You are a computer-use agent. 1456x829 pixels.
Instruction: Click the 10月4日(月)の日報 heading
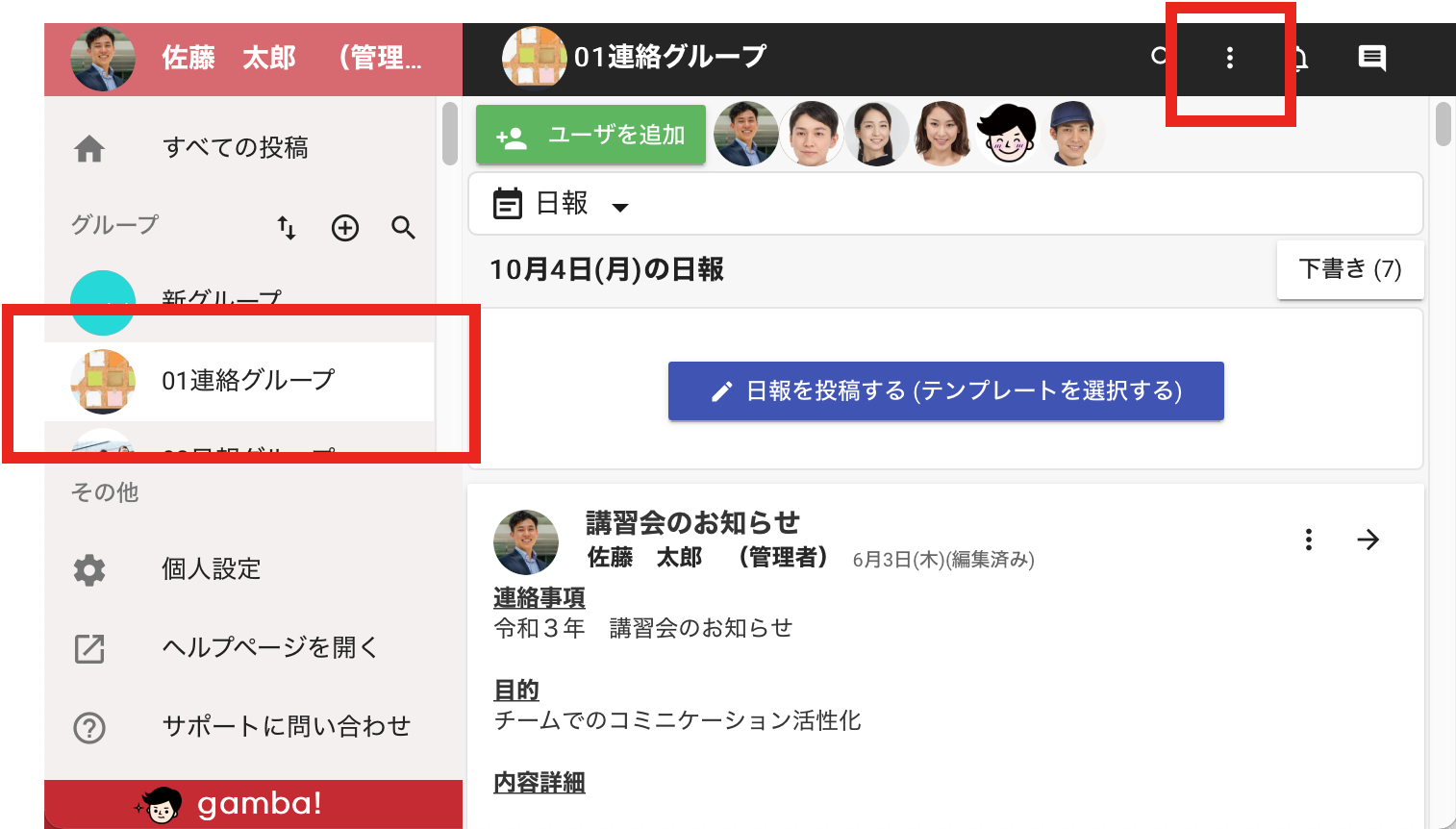[607, 269]
